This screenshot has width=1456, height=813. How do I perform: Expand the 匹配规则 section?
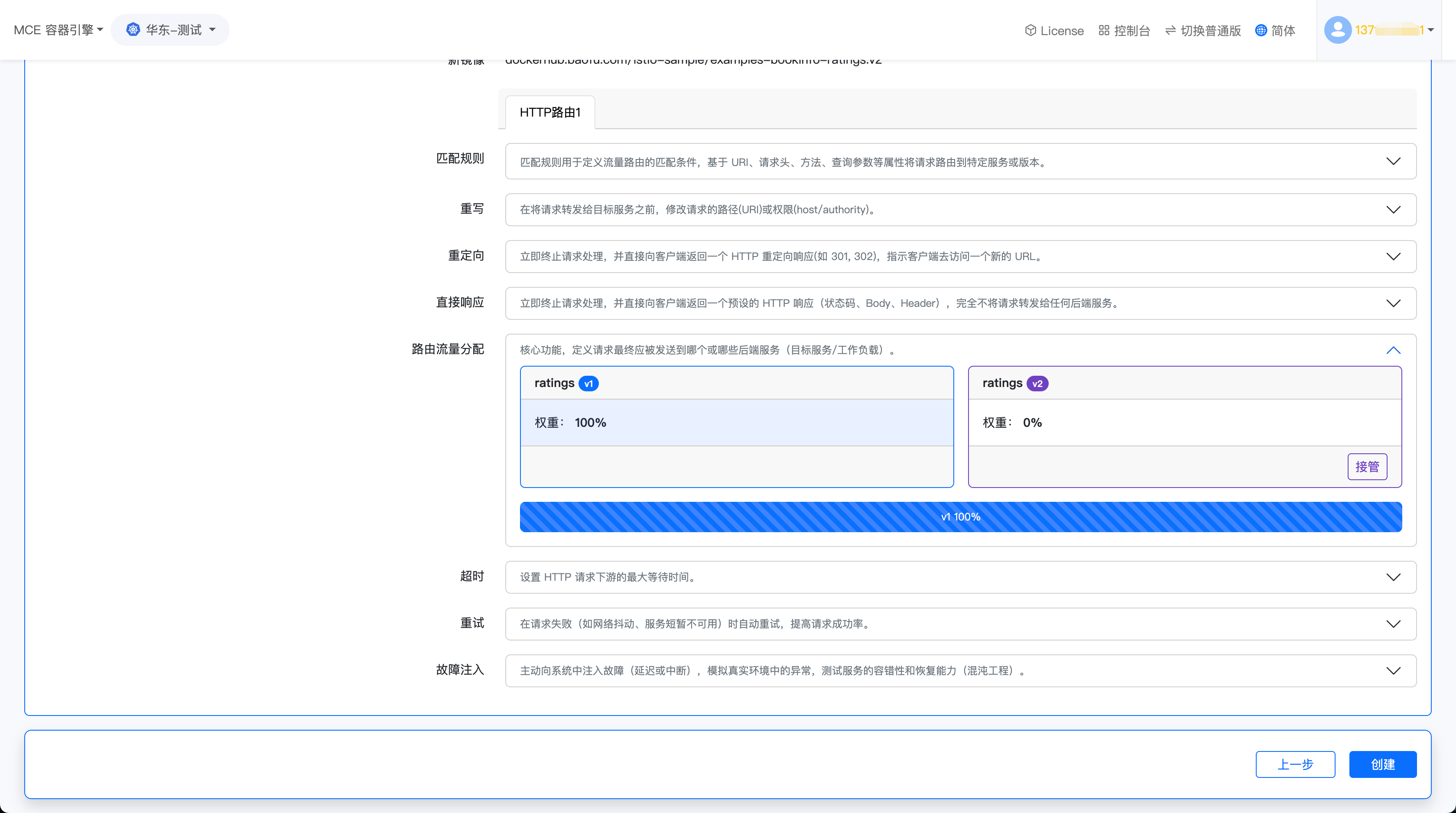(1393, 162)
